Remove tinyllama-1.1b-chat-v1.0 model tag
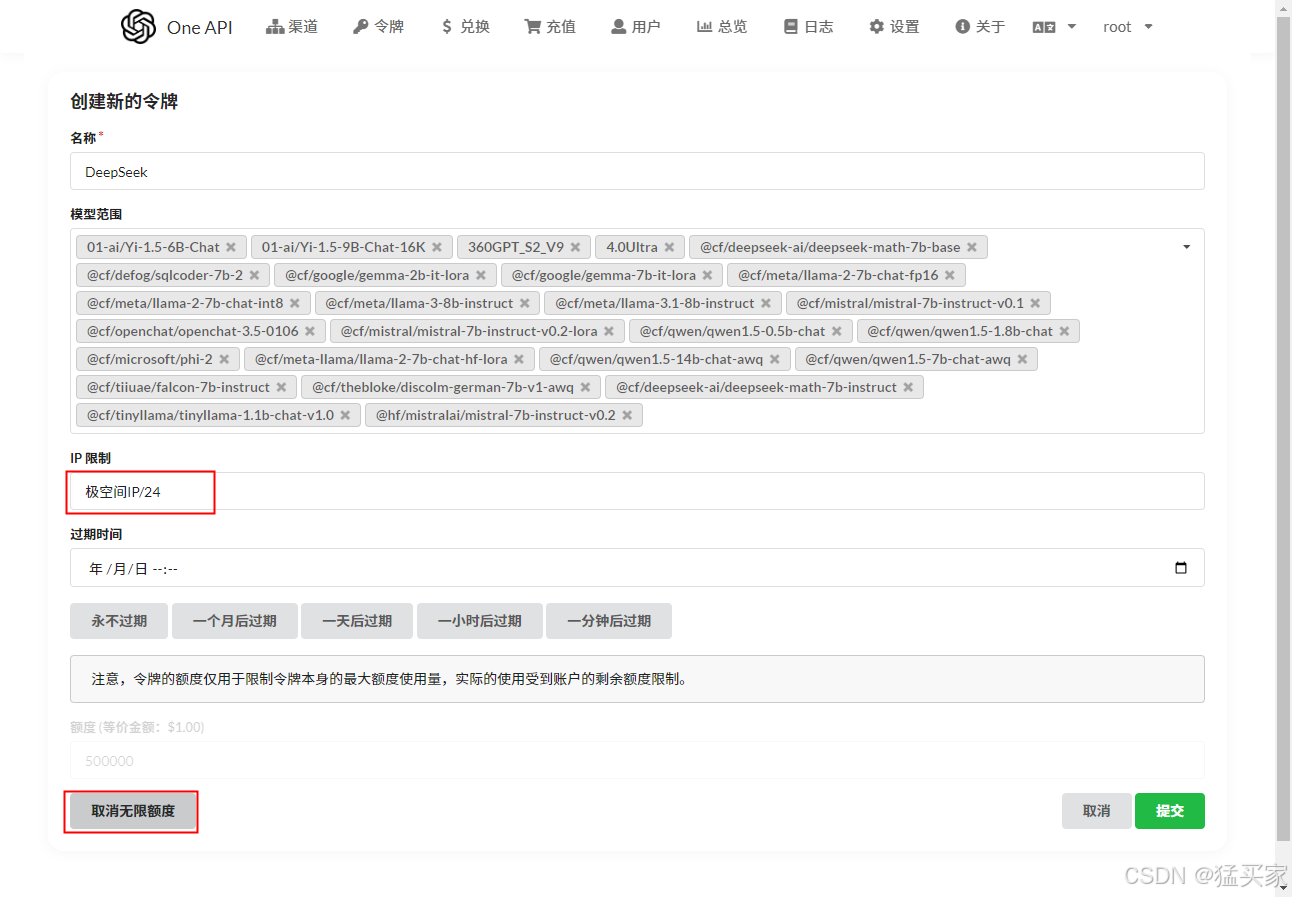This screenshot has width=1292, height=897. coord(345,415)
